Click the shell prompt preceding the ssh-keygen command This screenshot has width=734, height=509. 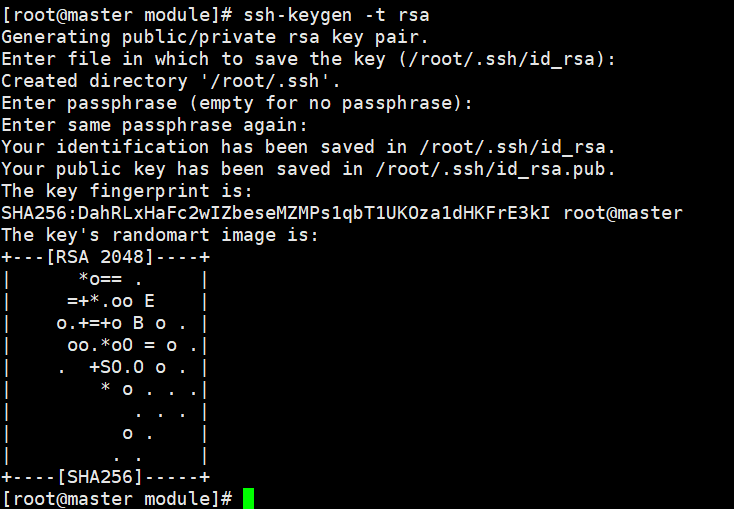point(116,14)
